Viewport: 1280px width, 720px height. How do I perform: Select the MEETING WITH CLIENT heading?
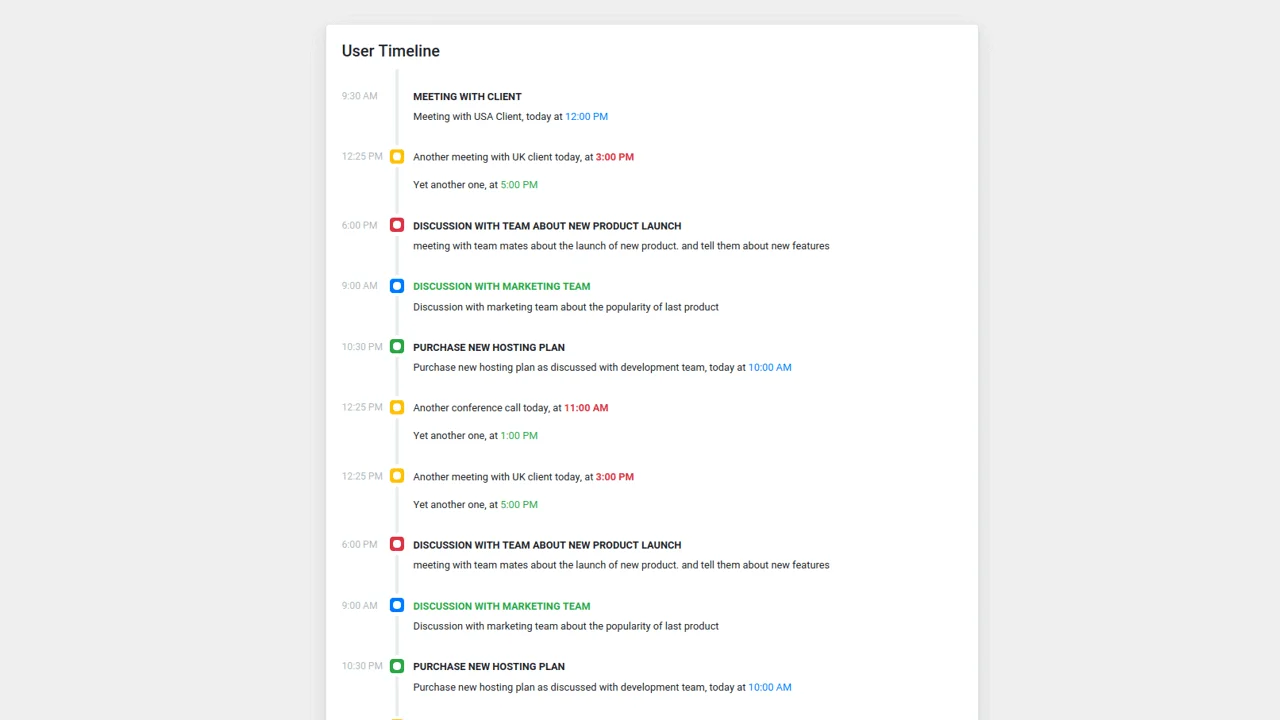click(467, 96)
